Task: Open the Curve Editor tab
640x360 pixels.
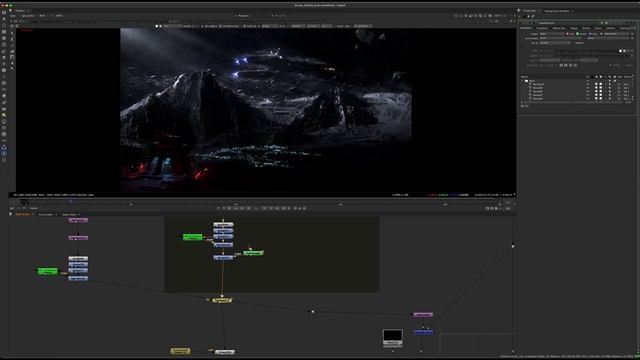Action: pos(46,214)
